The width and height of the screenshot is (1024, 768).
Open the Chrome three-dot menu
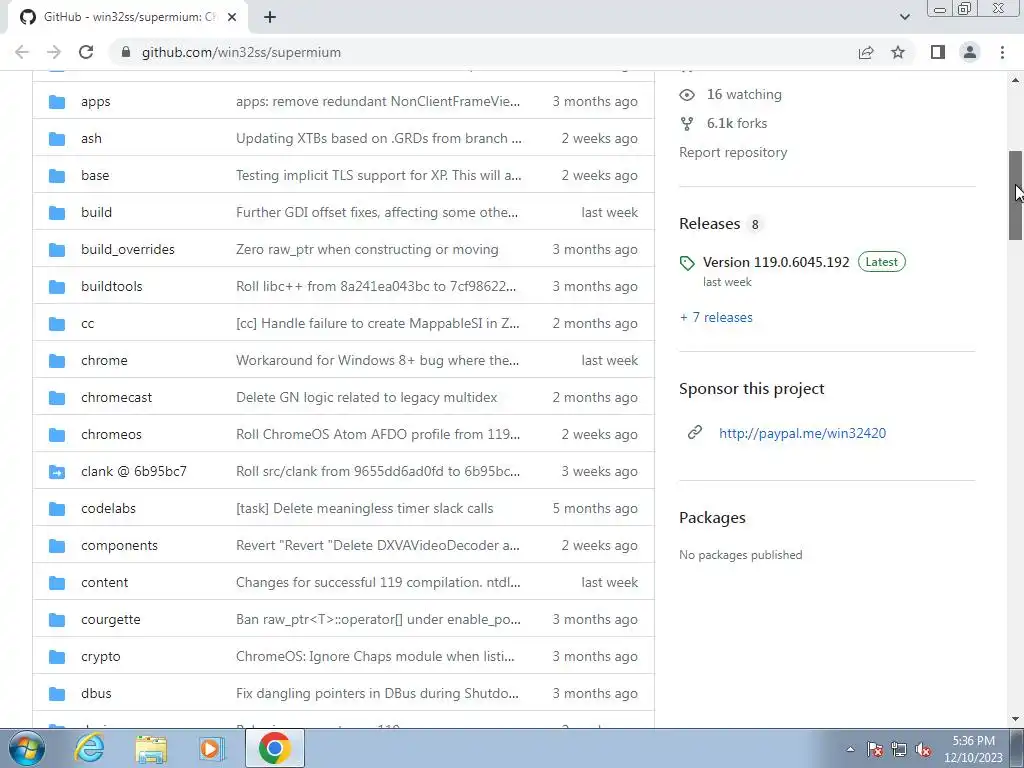pyautogui.click(x=1002, y=52)
